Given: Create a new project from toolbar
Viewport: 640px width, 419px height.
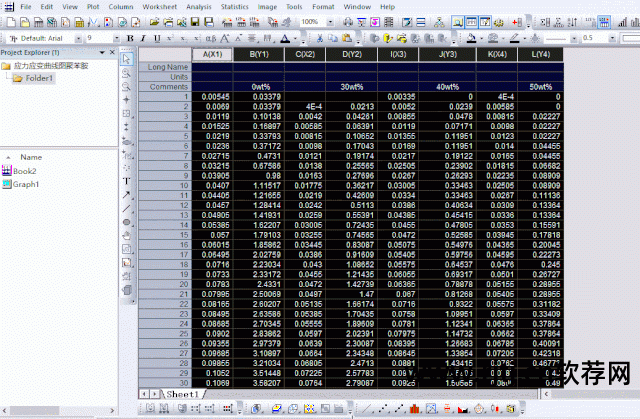Looking at the screenshot, I should pyautogui.click(x=11, y=22).
